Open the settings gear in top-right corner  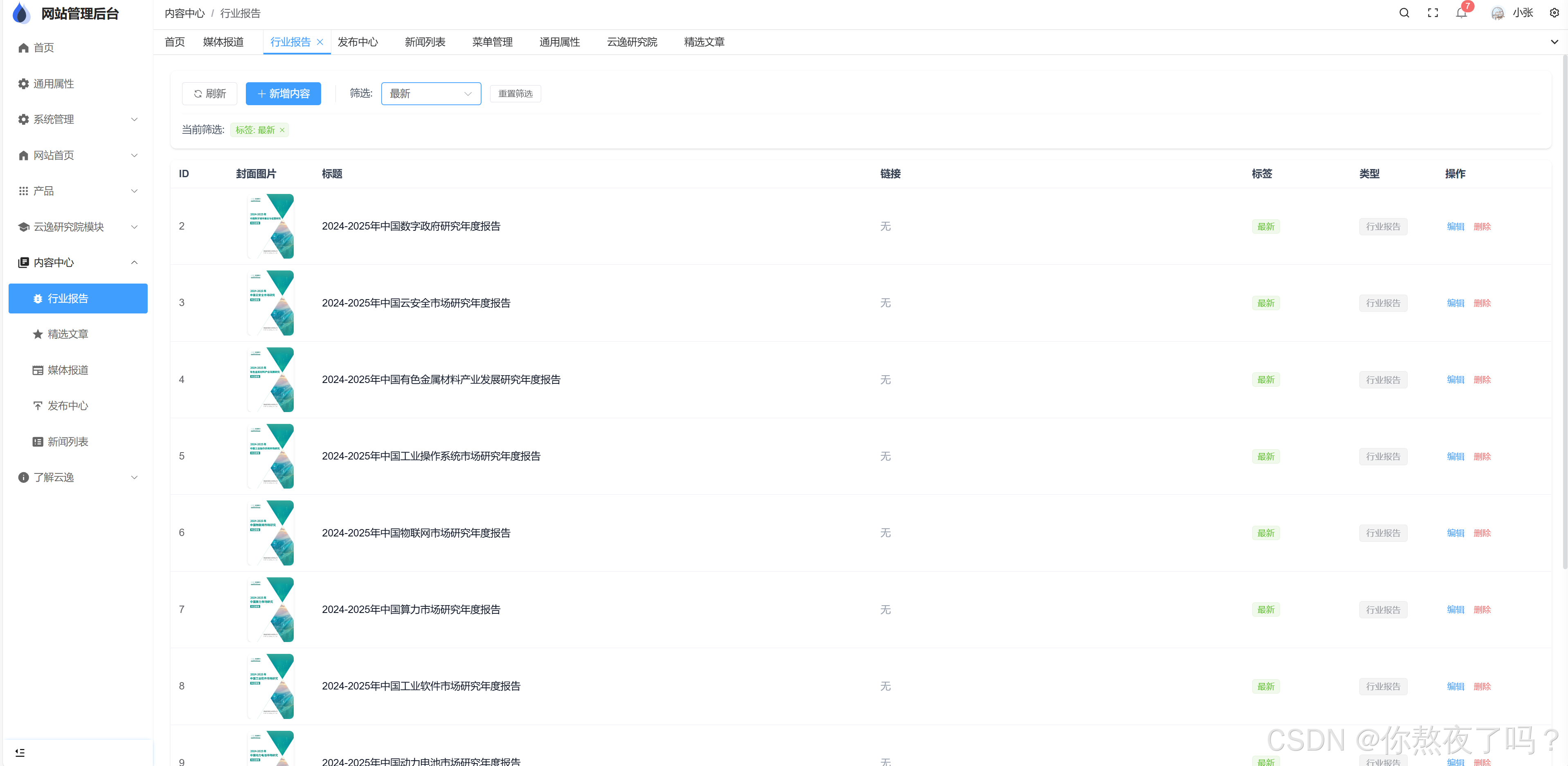click(x=1554, y=13)
